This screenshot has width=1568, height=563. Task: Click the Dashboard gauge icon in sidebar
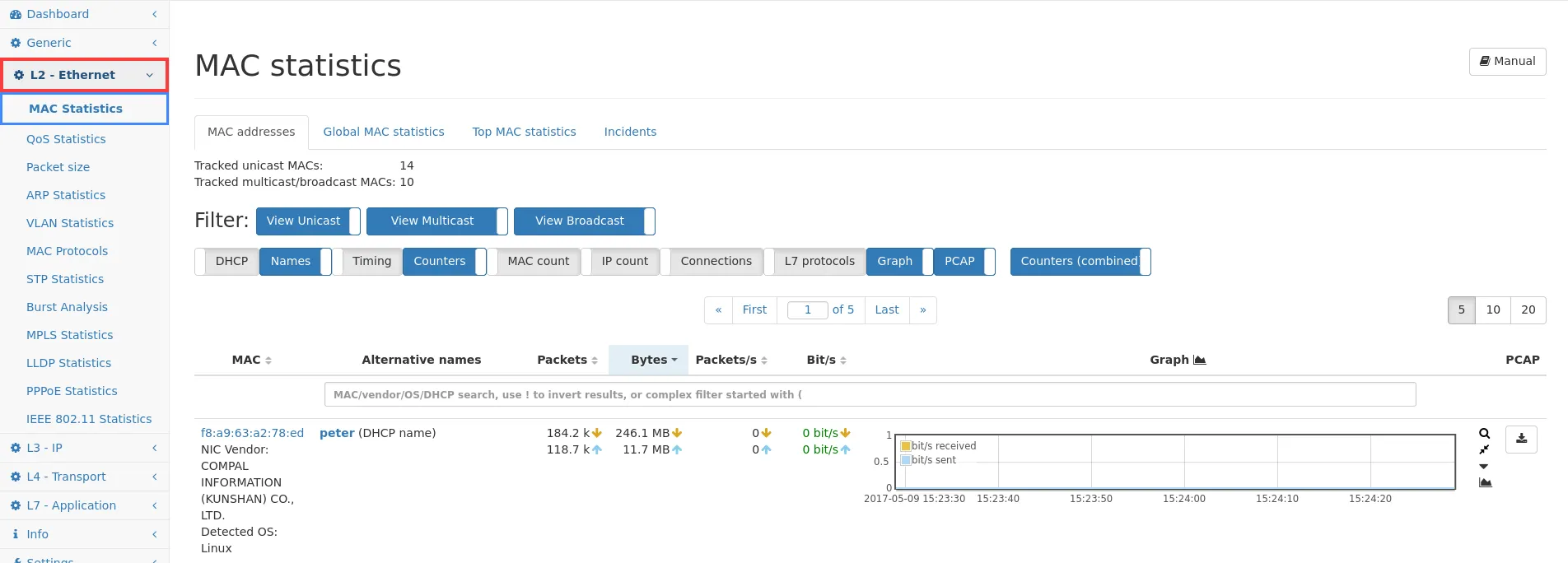pyautogui.click(x=16, y=14)
